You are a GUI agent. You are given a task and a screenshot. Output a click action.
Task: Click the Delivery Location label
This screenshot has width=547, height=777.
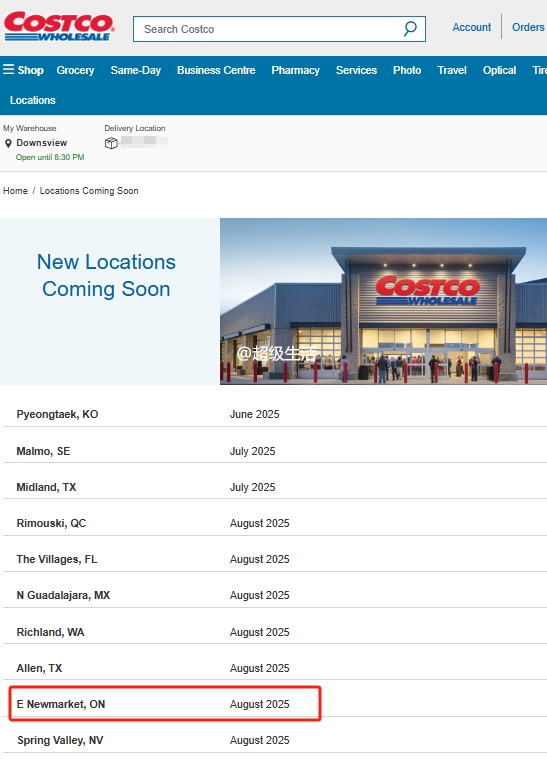(135, 128)
